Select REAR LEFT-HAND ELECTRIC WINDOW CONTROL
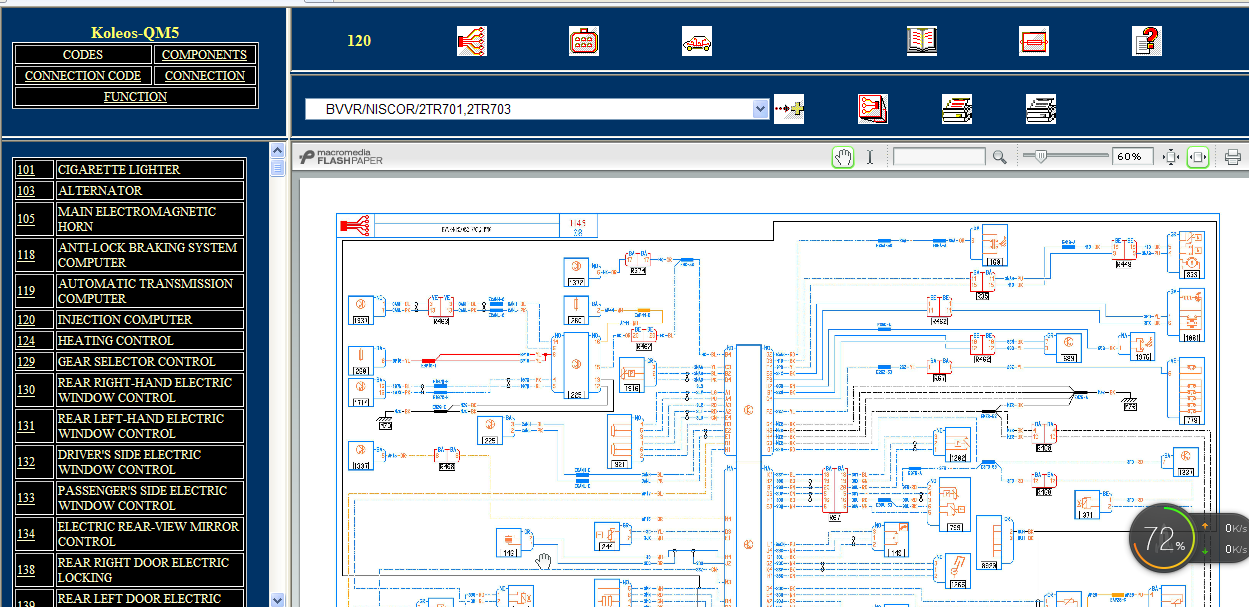 150,426
